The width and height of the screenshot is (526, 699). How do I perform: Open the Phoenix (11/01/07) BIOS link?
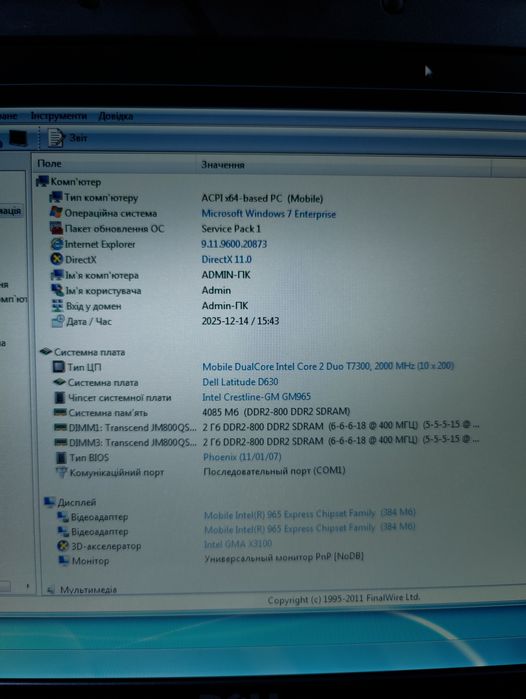point(242,456)
